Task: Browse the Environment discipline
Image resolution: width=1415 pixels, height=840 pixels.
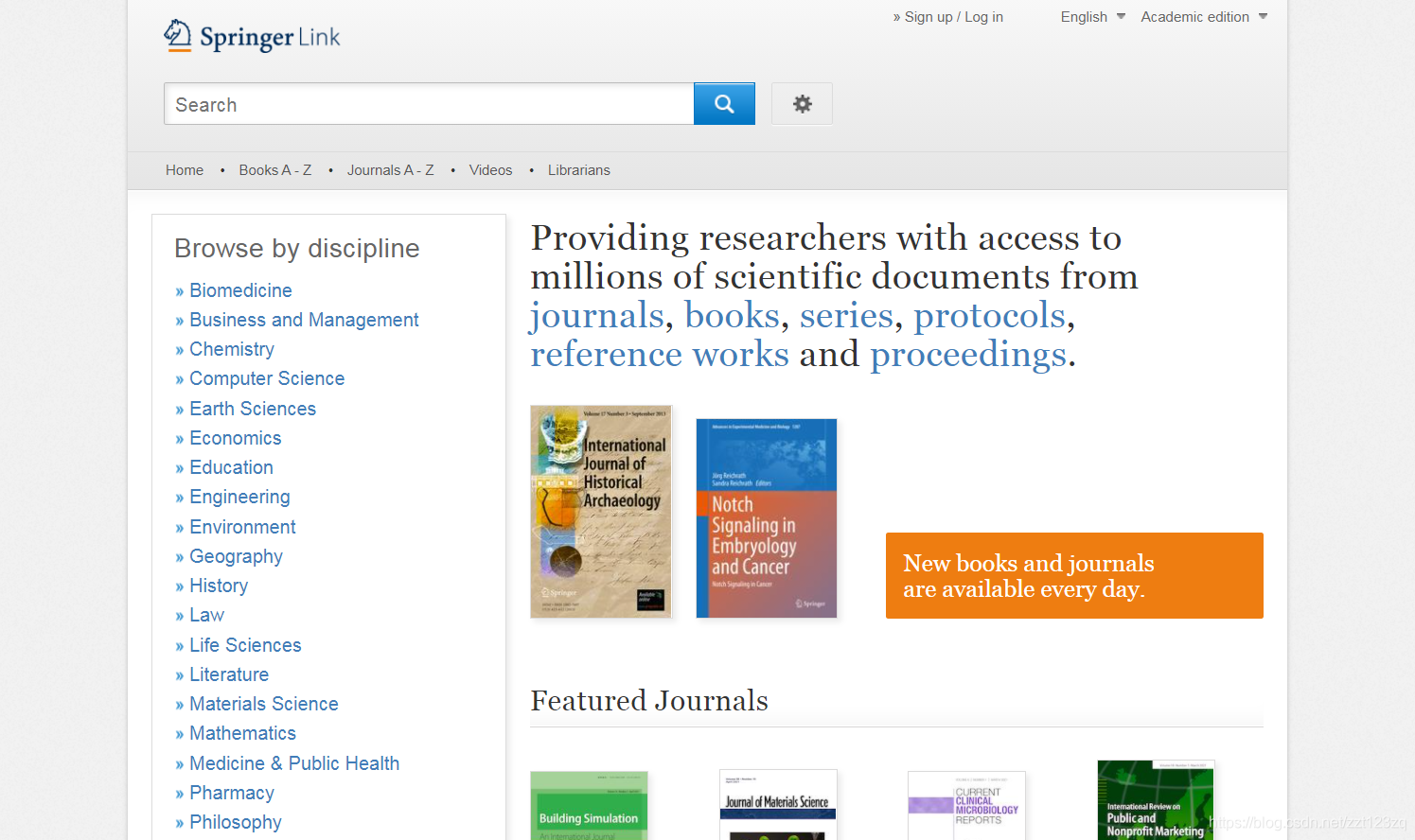Action: tap(242, 527)
